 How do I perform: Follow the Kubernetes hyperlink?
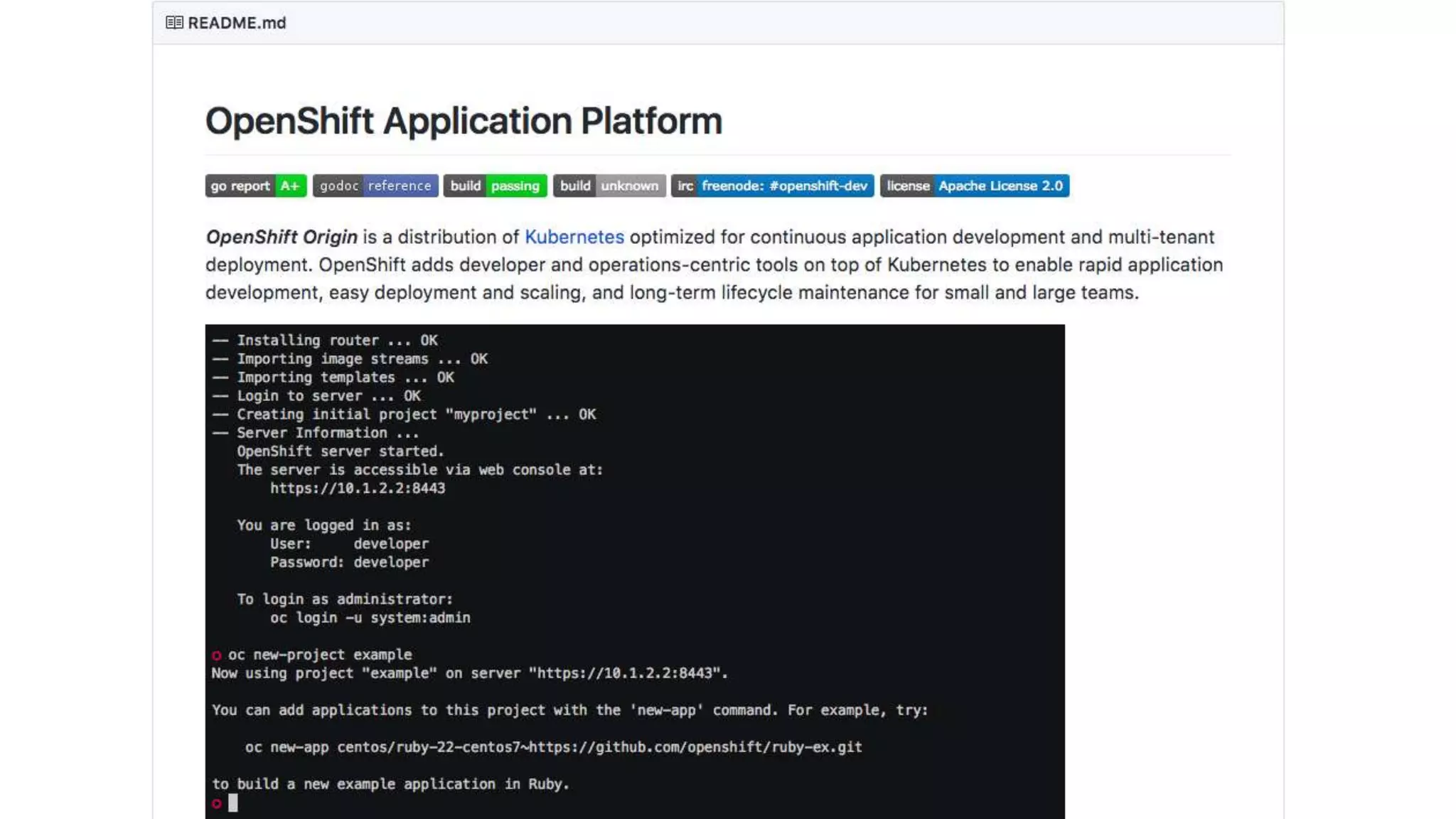[574, 237]
